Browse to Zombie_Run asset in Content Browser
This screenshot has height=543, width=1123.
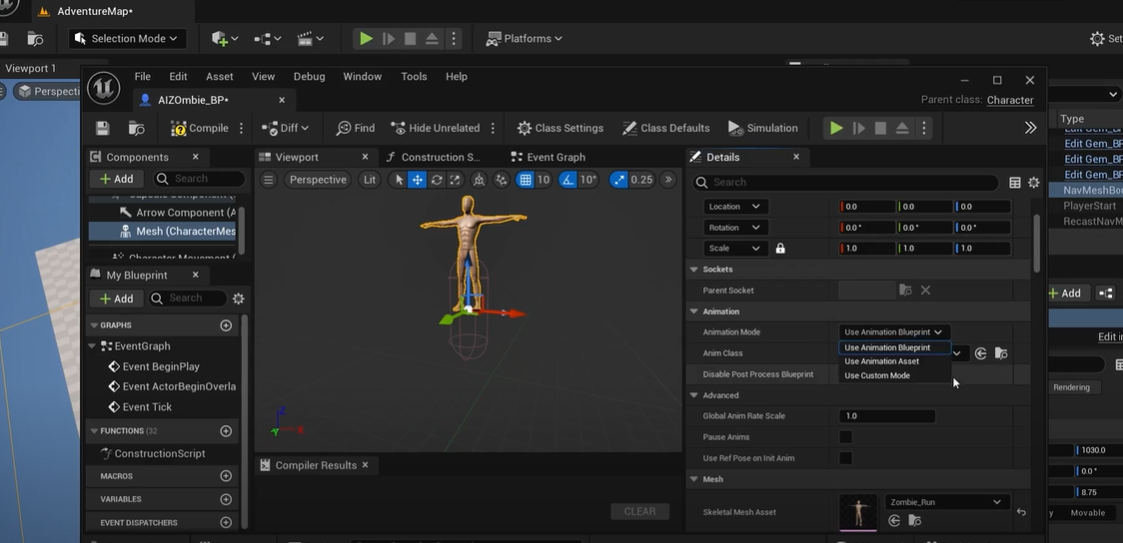point(914,521)
